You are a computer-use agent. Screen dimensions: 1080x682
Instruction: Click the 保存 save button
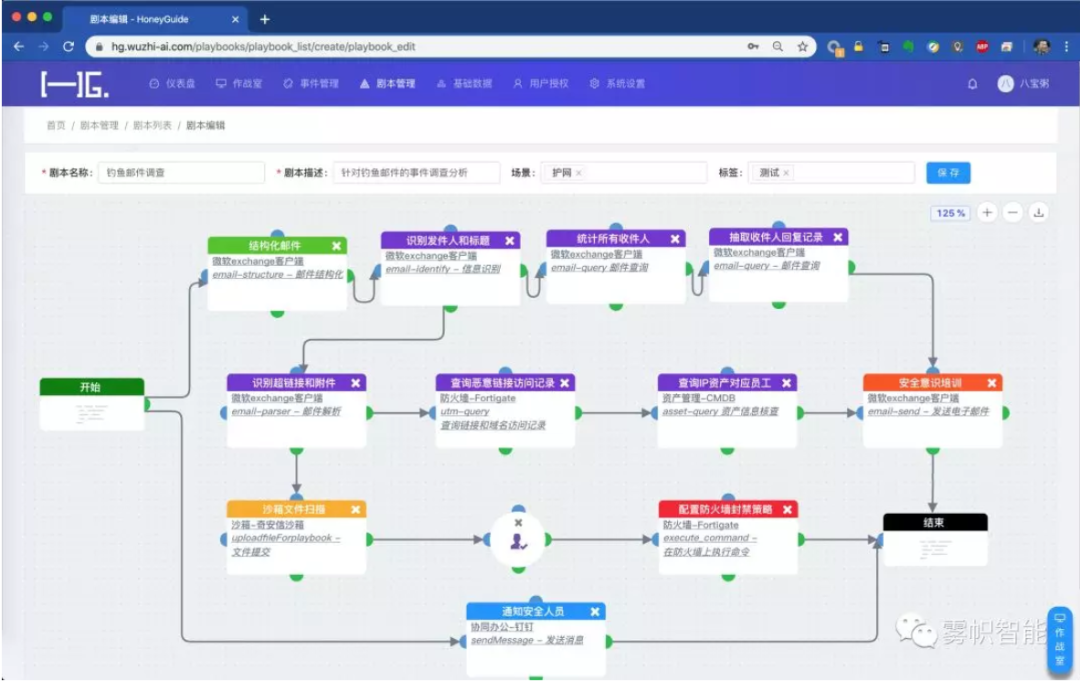(x=948, y=173)
